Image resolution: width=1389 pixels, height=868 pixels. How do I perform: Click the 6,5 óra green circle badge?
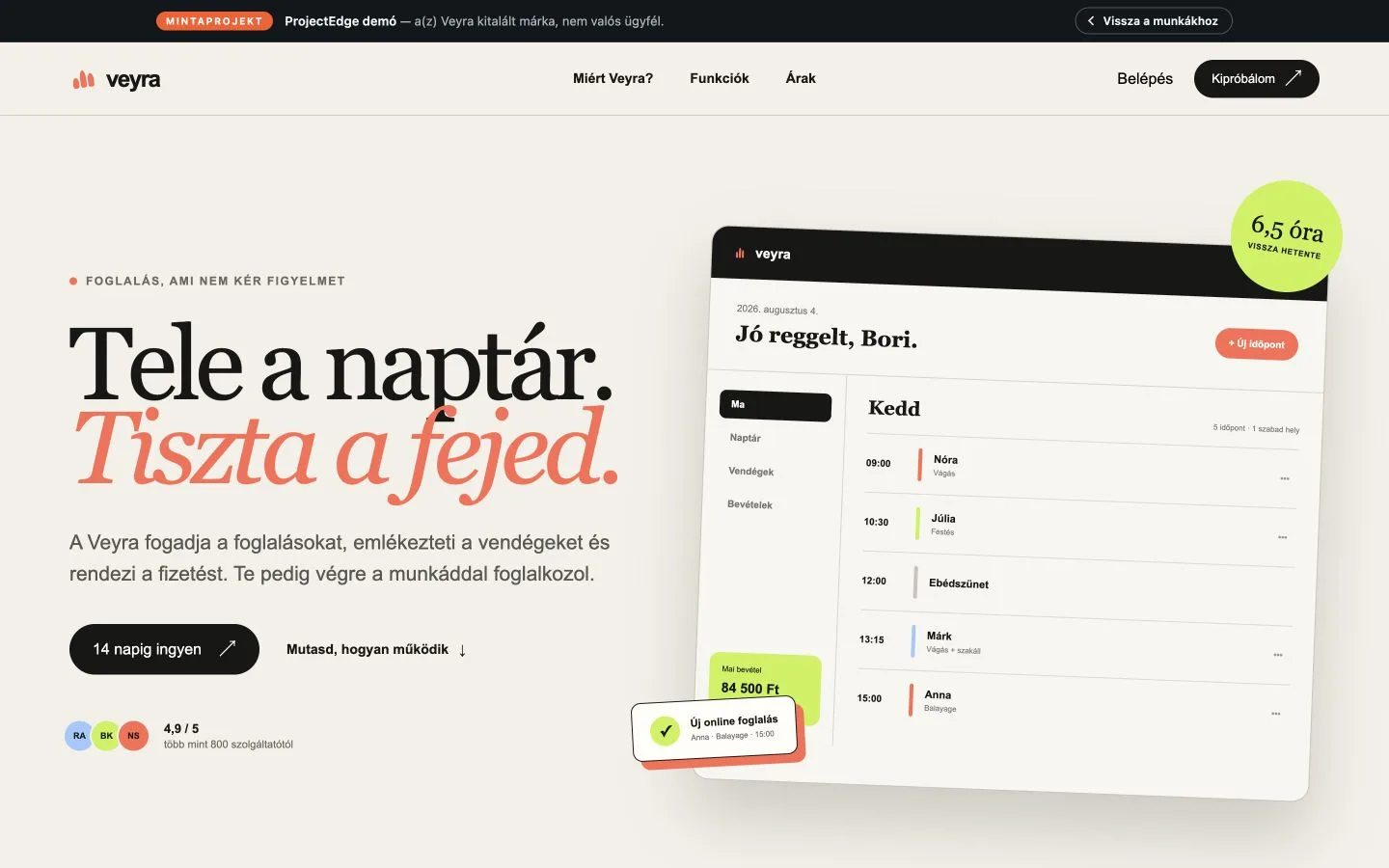[x=1287, y=236]
